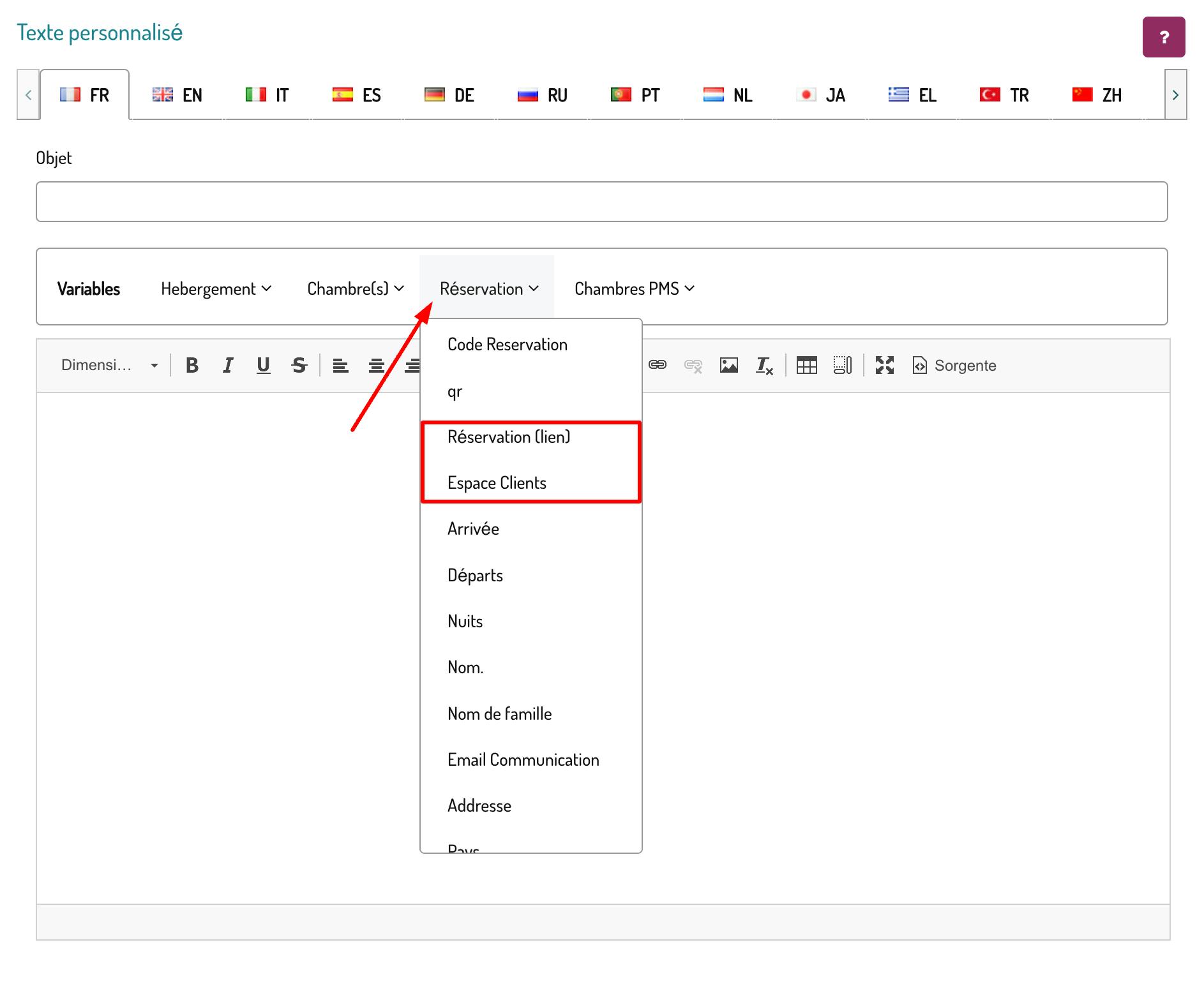Viewport: 1204px width, 1007px height.
Task: Click the underline icon
Action: click(263, 366)
